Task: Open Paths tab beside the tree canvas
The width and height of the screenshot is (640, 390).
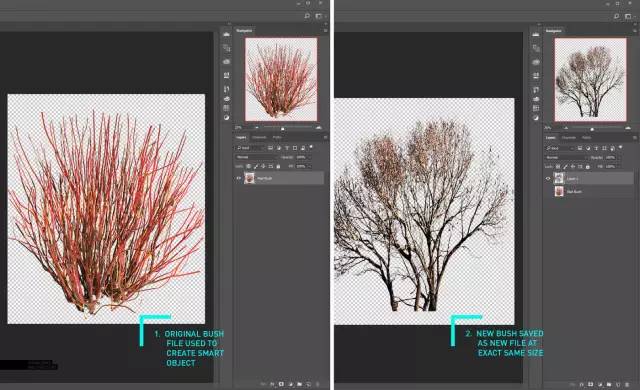Action: click(x=587, y=137)
